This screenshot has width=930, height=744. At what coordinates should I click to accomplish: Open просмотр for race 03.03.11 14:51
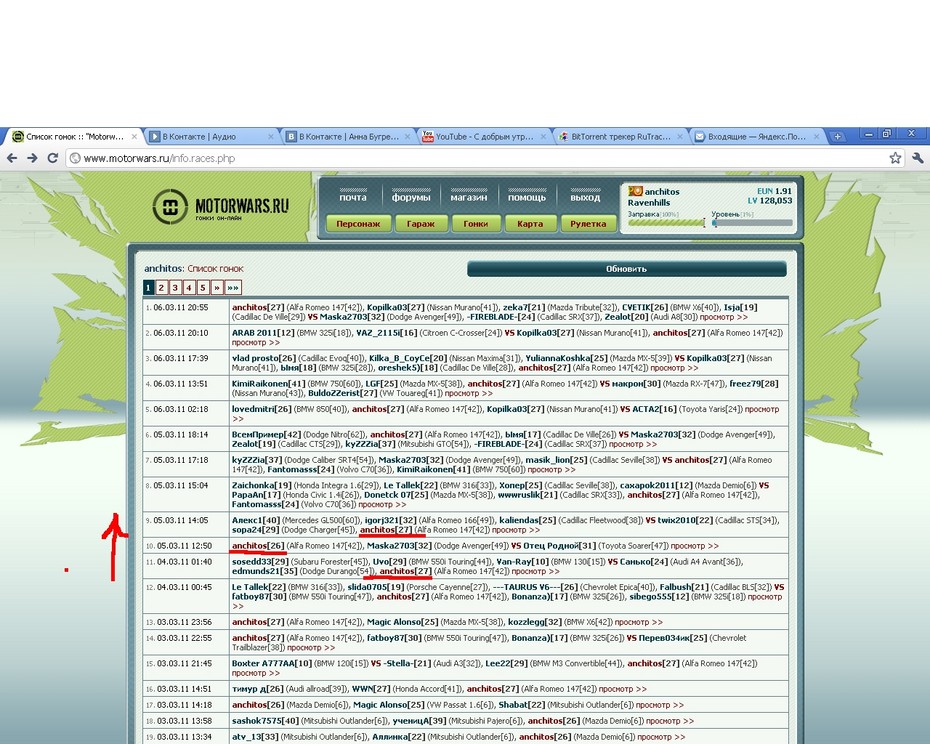(623, 689)
